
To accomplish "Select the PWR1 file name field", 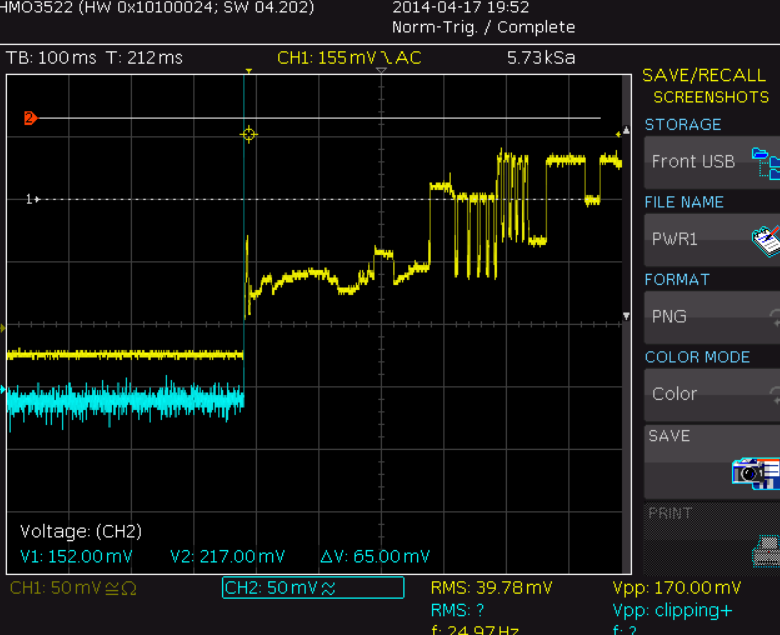I will (x=712, y=240).
